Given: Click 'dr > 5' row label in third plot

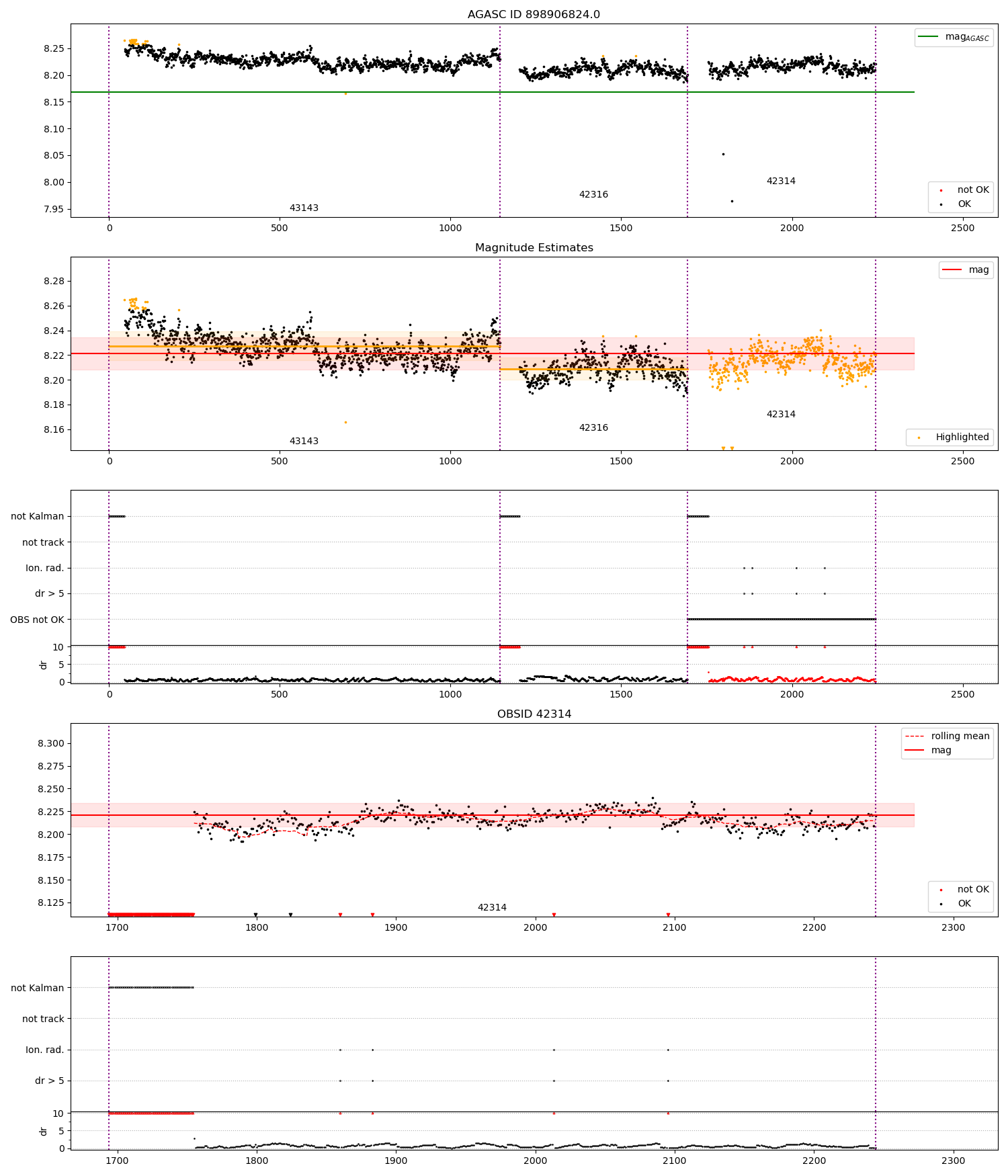Looking at the screenshot, I should pyautogui.click(x=49, y=594).
